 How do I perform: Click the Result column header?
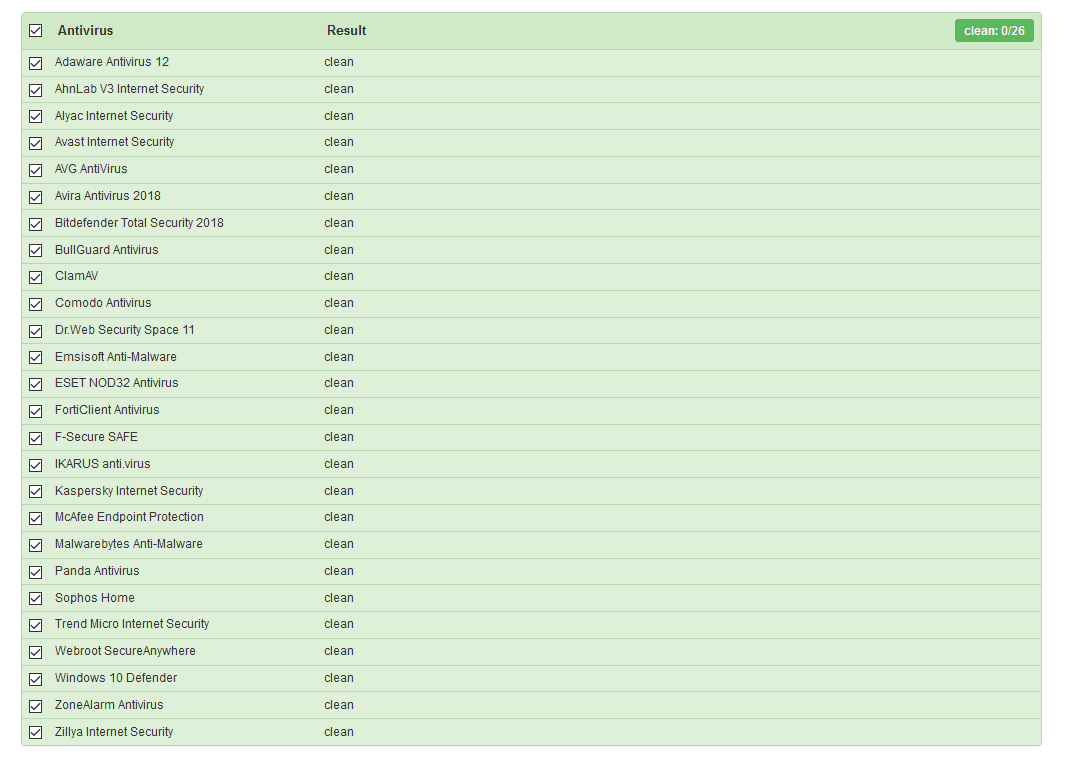(x=346, y=31)
